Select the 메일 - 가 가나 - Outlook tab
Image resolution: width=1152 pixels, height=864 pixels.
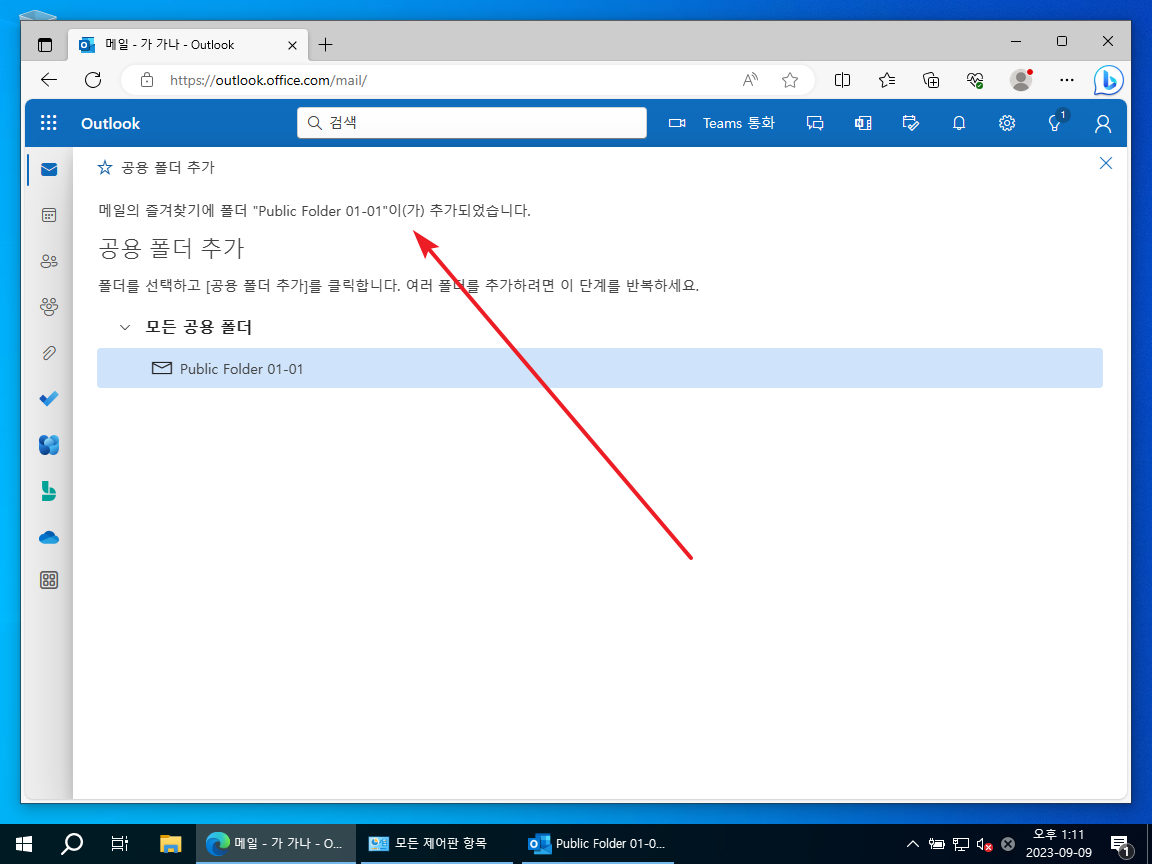(189, 45)
